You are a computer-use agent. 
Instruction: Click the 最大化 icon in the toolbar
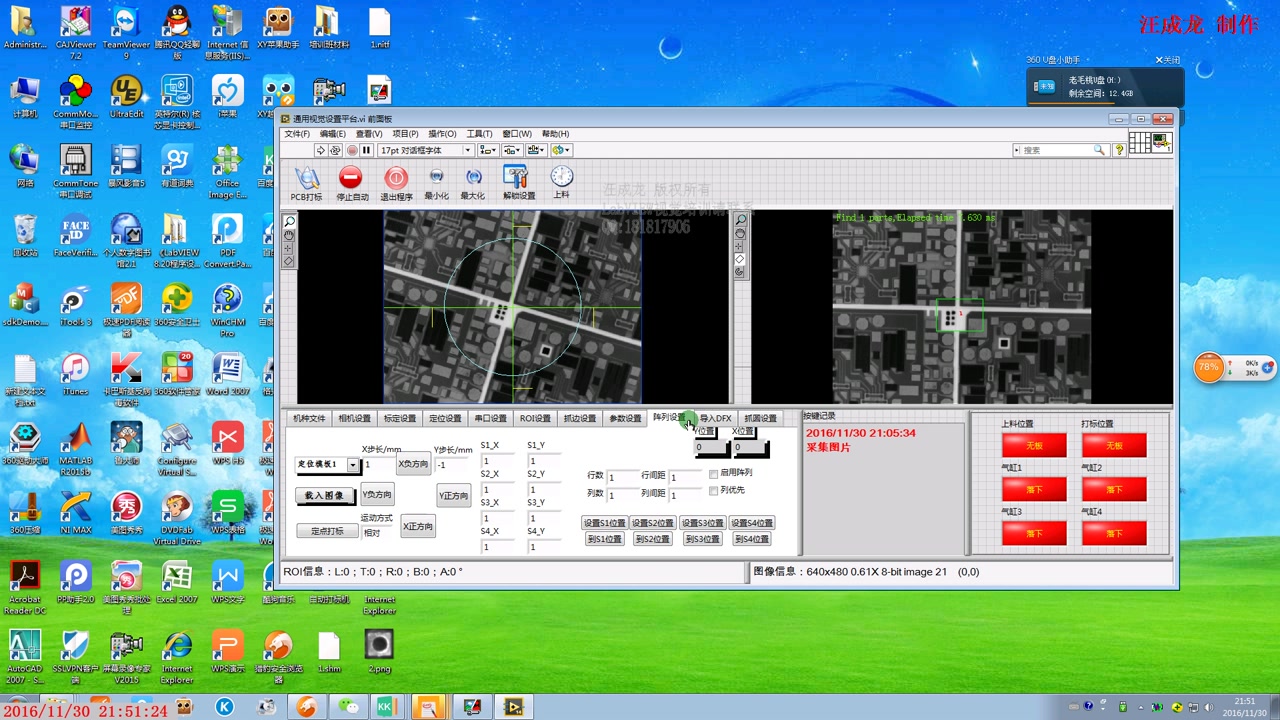click(x=472, y=177)
